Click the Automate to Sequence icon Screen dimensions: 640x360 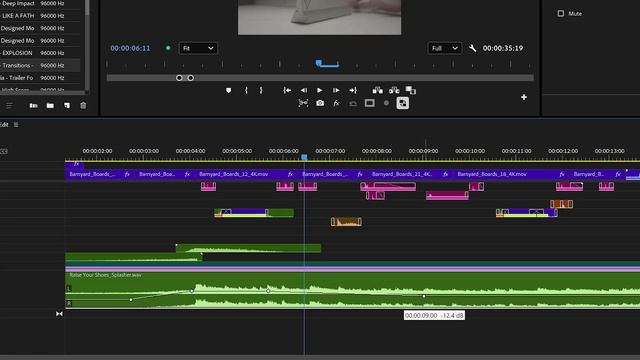pyautogui.click(x=33, y=106)
